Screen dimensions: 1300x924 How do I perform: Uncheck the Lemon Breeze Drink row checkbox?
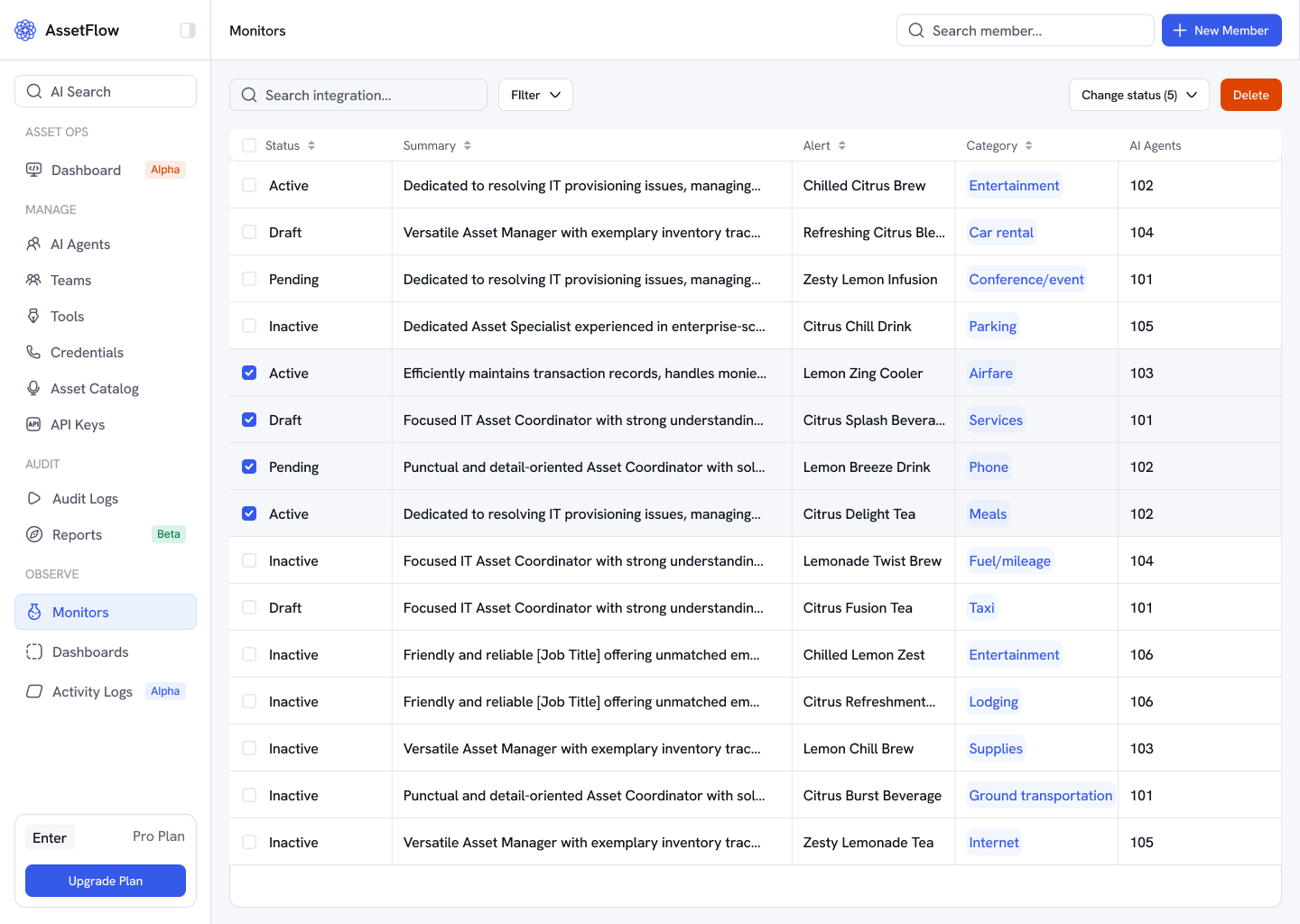(249, 467)
